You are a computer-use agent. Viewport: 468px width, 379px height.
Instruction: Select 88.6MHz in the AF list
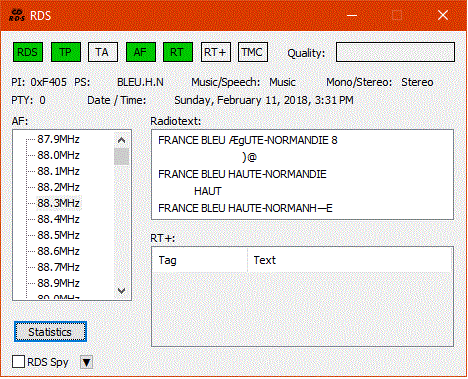tap(58, 251)
